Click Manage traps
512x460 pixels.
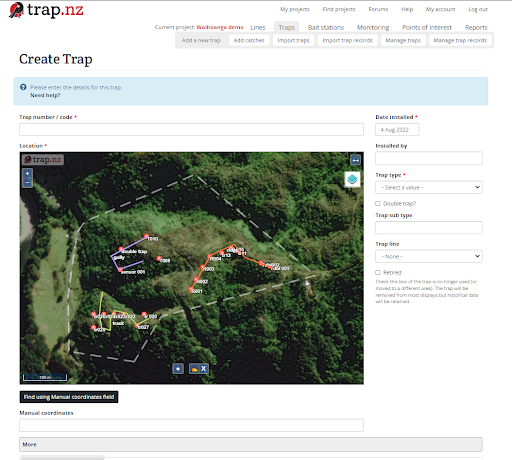(403, 40)
